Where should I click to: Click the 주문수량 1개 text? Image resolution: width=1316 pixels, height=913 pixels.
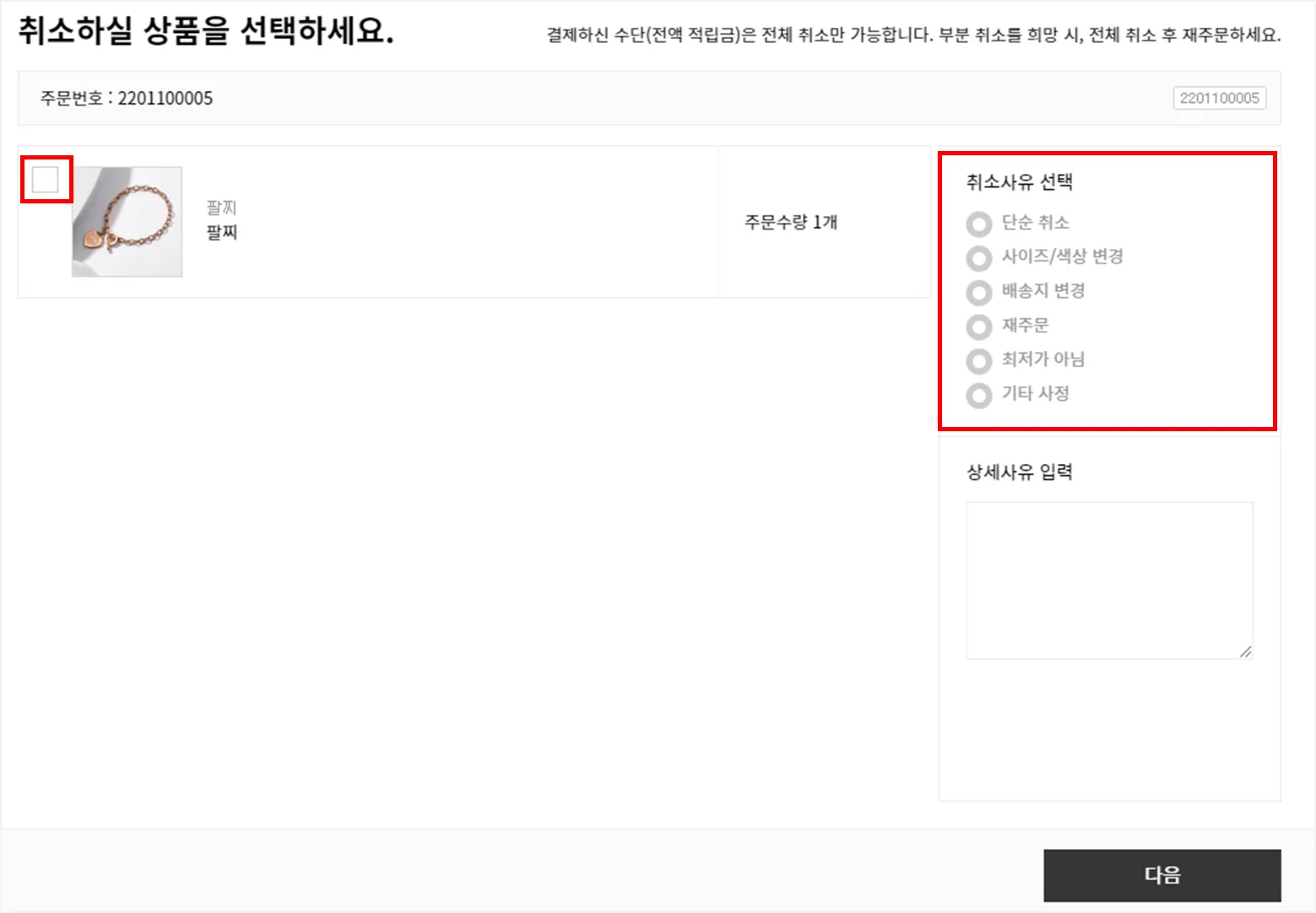[x=791, y=222]
